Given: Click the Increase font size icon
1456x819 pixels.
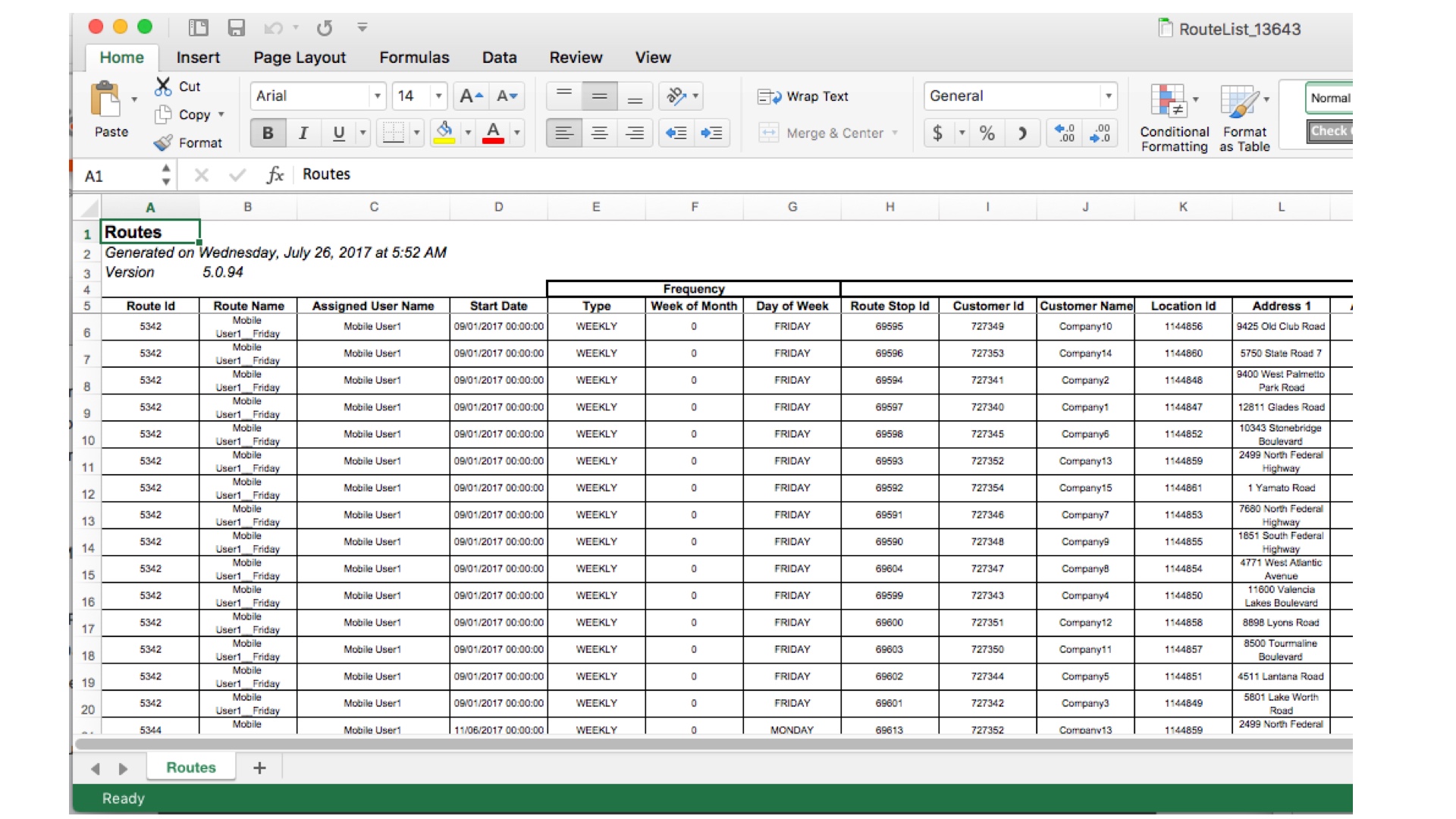Looking at the screenshot, I should click(x=471, y=96).
